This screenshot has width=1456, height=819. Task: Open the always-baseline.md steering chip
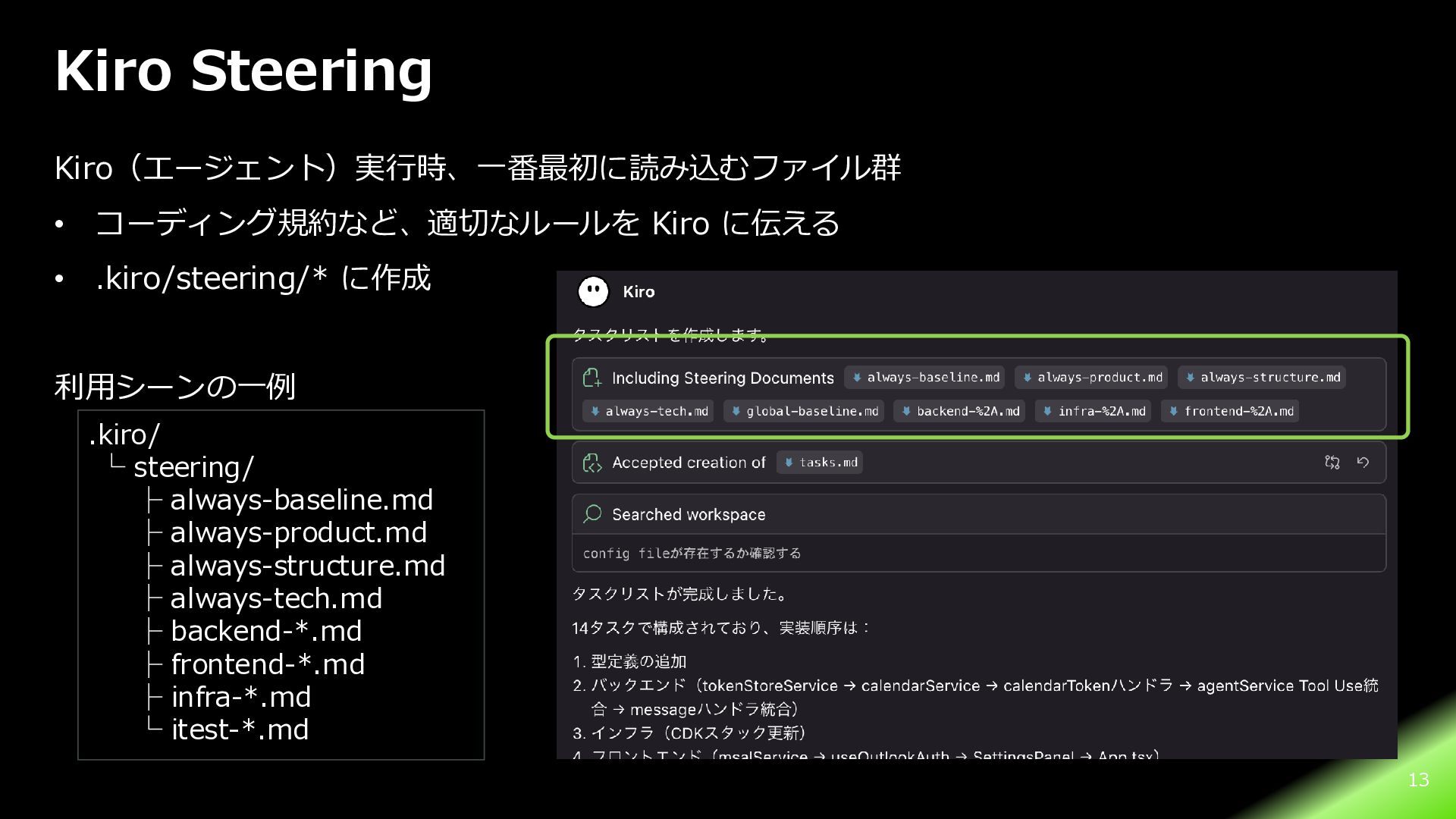pos(925,378)
